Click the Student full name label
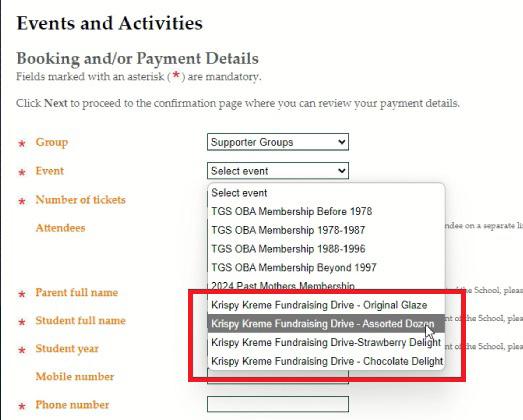This screenshot has width=523, height=420. click(81, 321)
